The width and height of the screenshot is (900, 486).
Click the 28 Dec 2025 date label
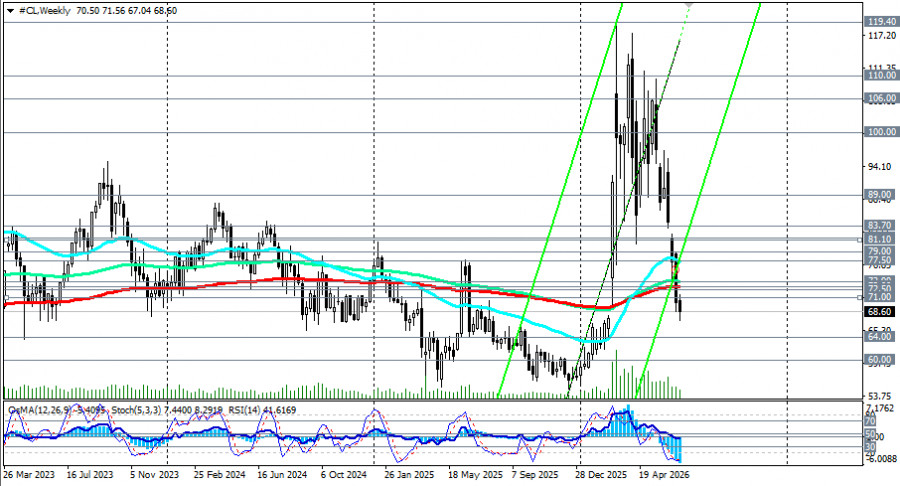(x=601, y=475)
